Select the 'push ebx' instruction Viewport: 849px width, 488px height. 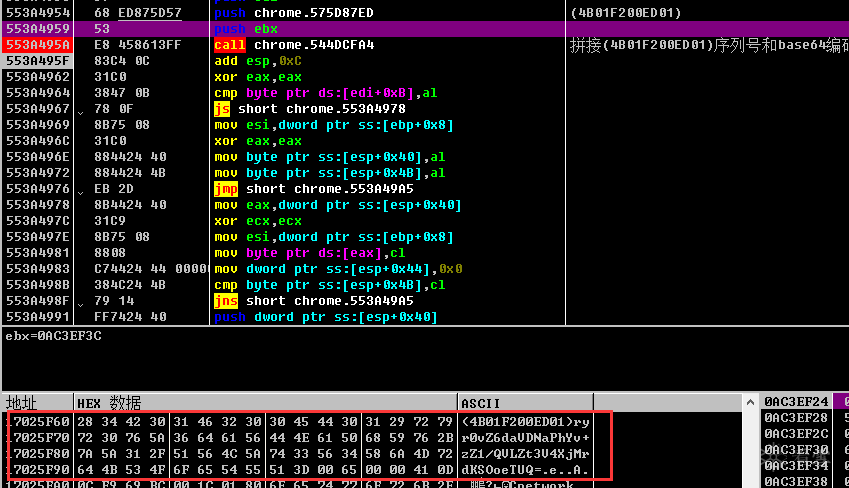click(x=246, y=29)
